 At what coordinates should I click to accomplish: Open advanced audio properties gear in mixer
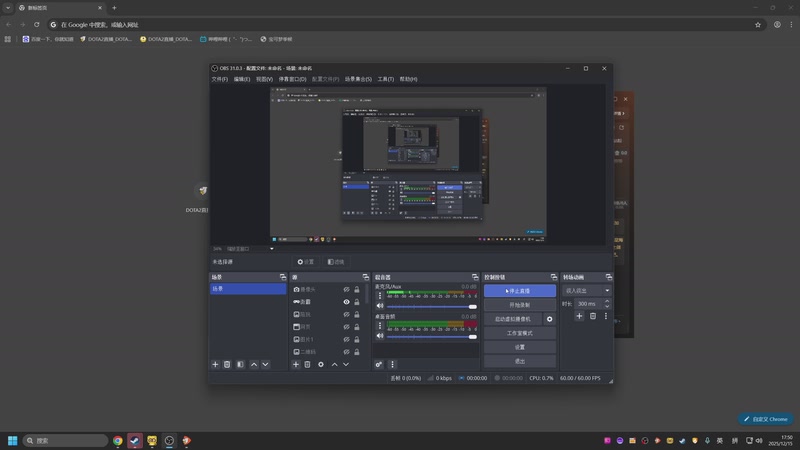click(x=379, y=364)
